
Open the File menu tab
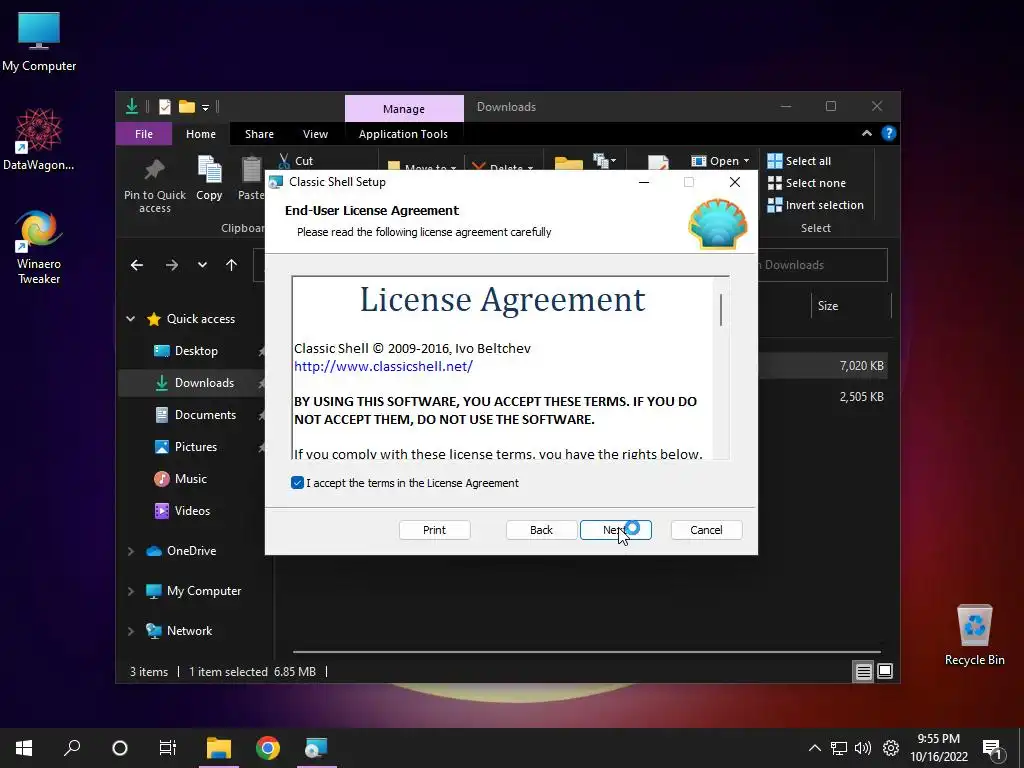click(x=144, y=134)
